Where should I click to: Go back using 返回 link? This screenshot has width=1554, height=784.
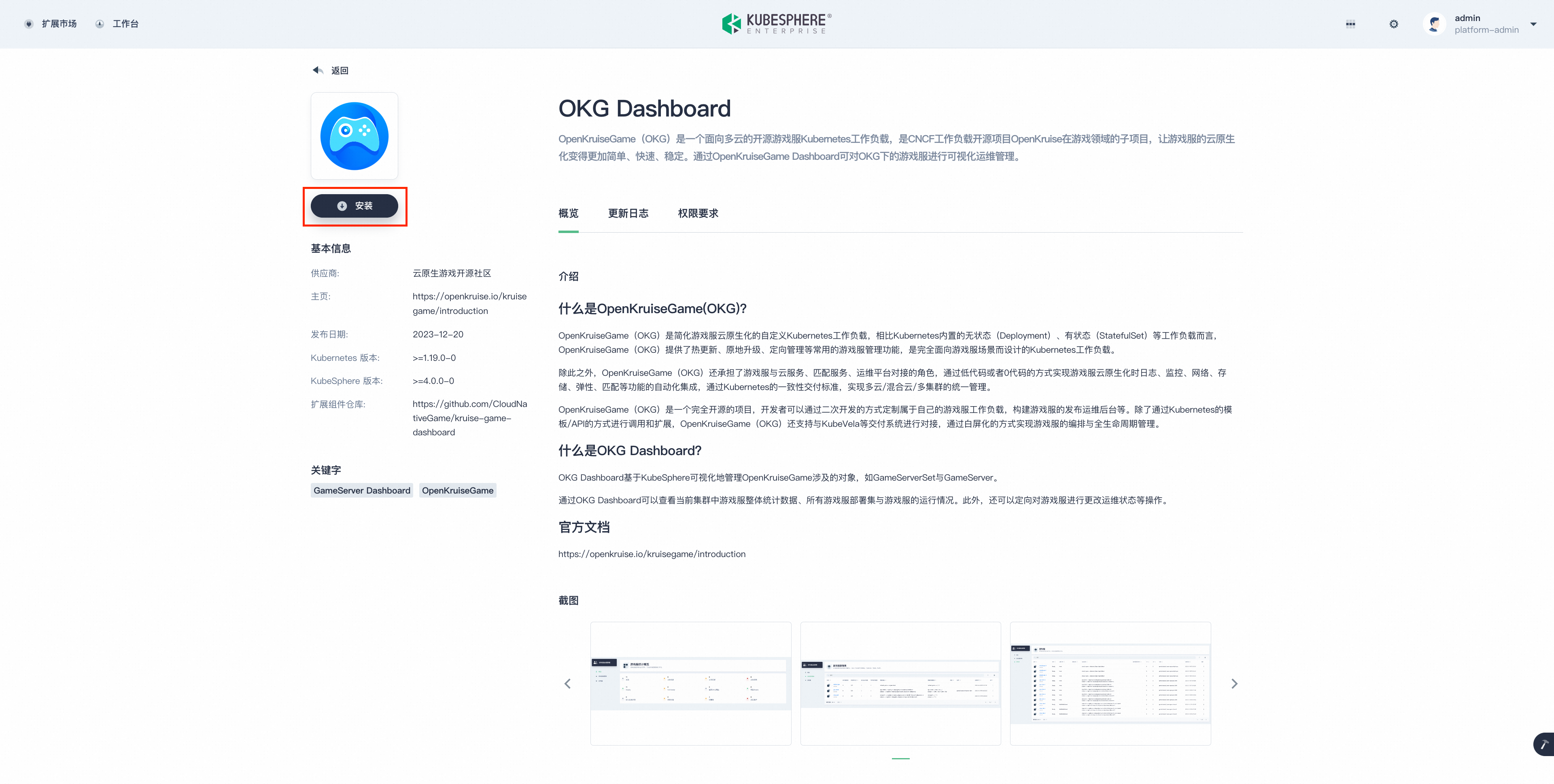click(340, 70)
